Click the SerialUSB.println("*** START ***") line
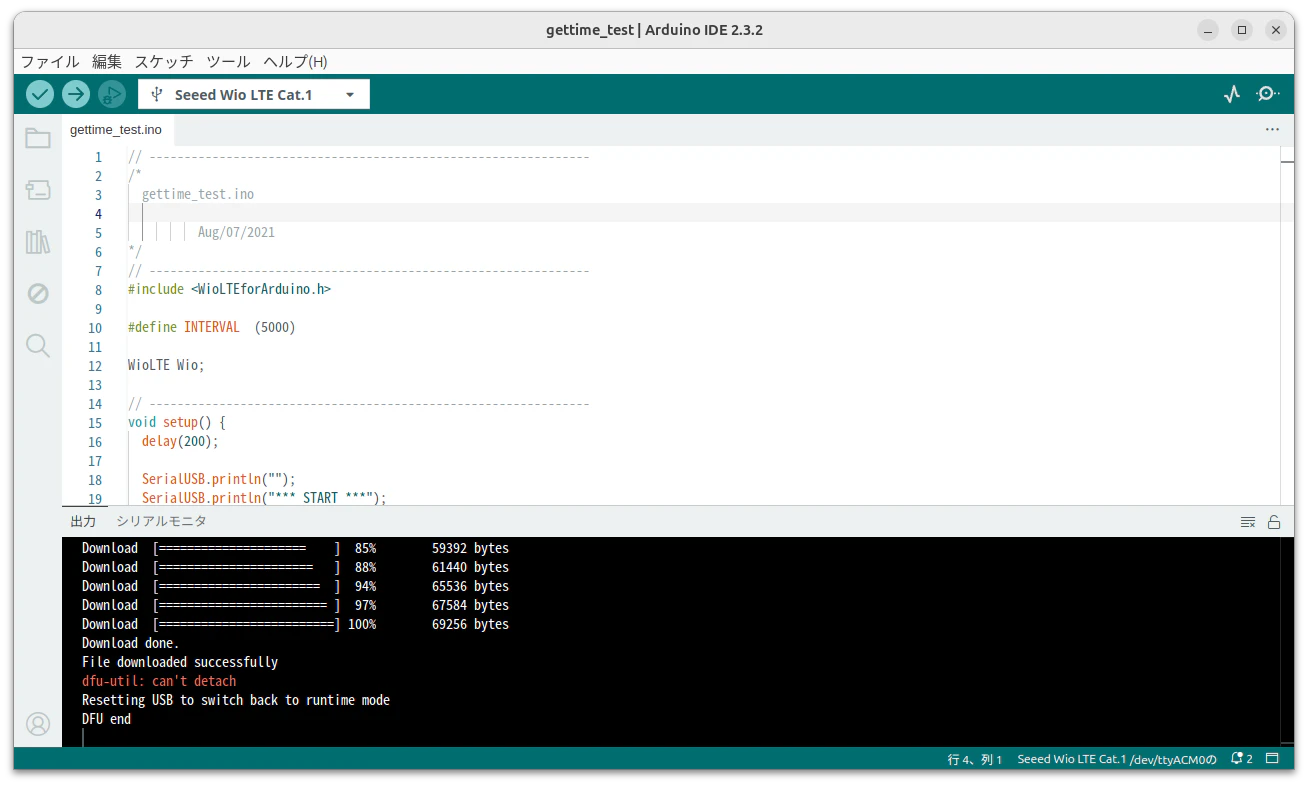Viewport: 1308px width, 786px height. (x=264, y=498)
